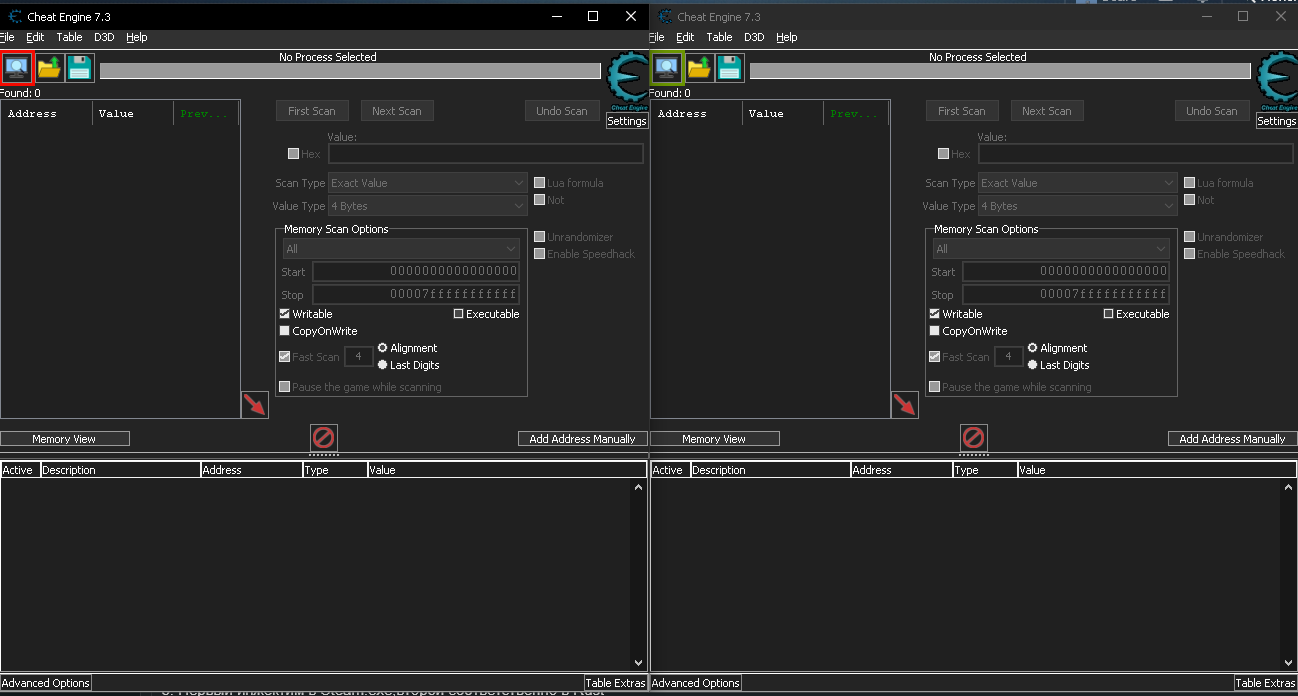Click the Cheat Engine logo in left window

[628, 80]
